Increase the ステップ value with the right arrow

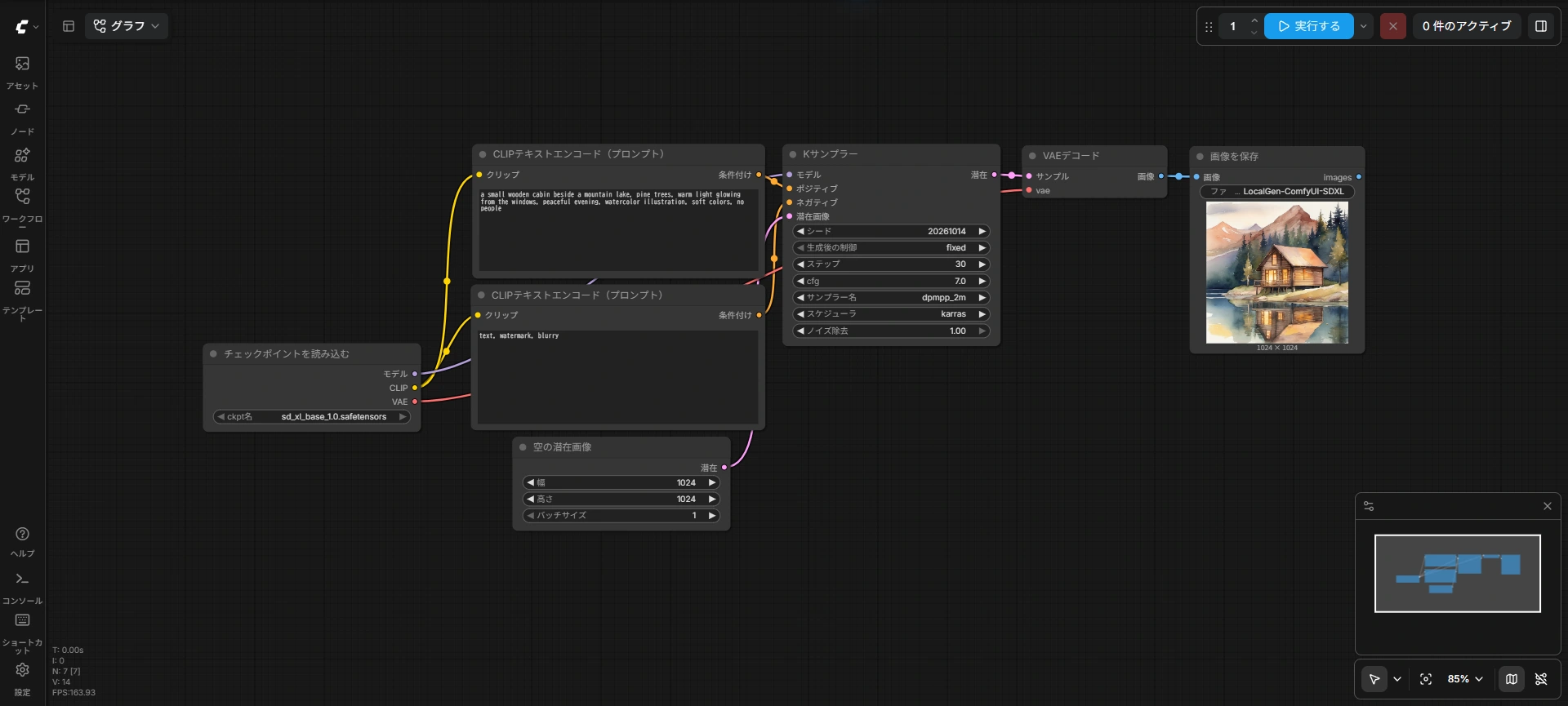point(982,264)
